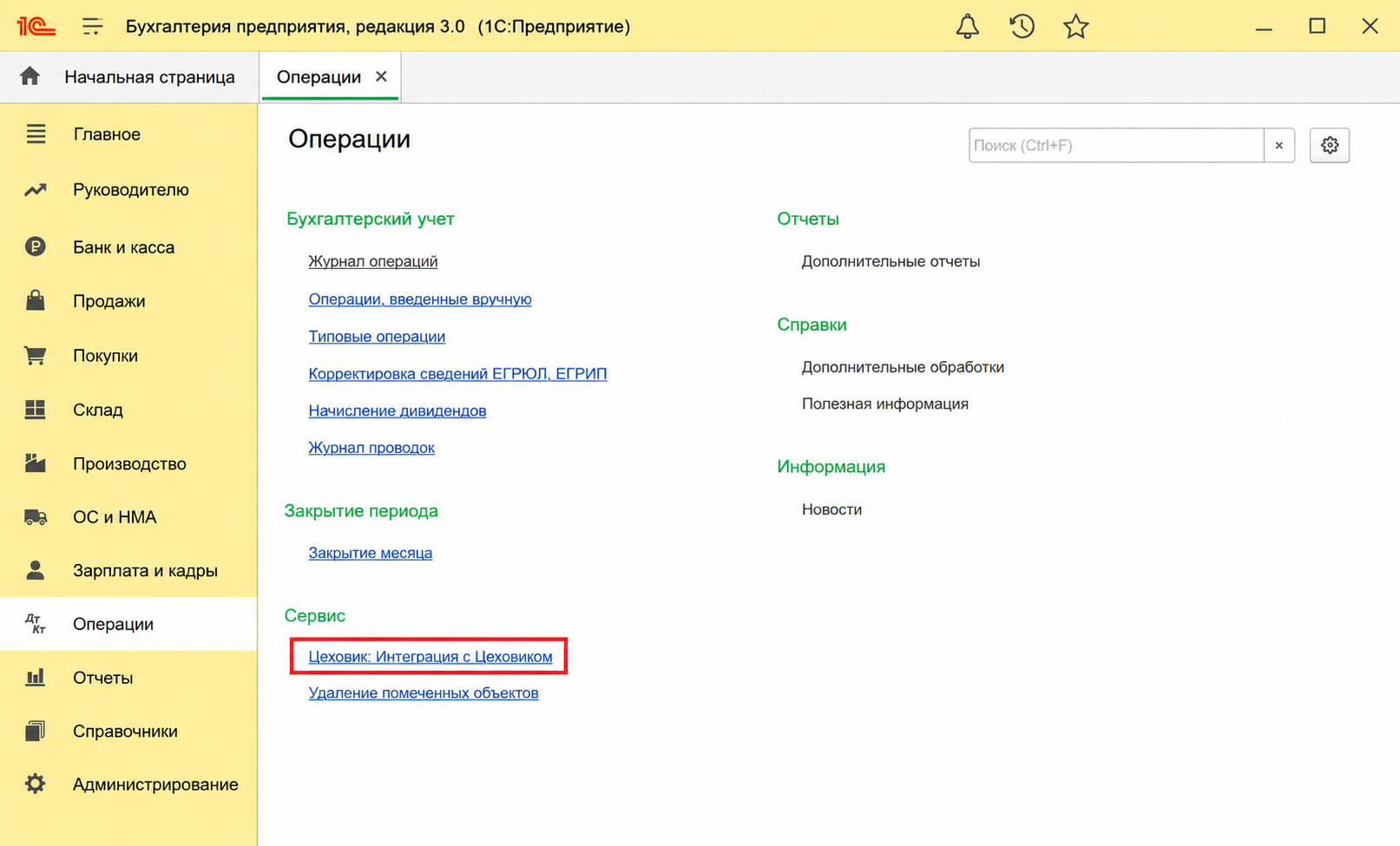Screen dimensions: 1400x846
Task: Focus the Поиск (Ctrl+F) field
Action: [1116, 145]
